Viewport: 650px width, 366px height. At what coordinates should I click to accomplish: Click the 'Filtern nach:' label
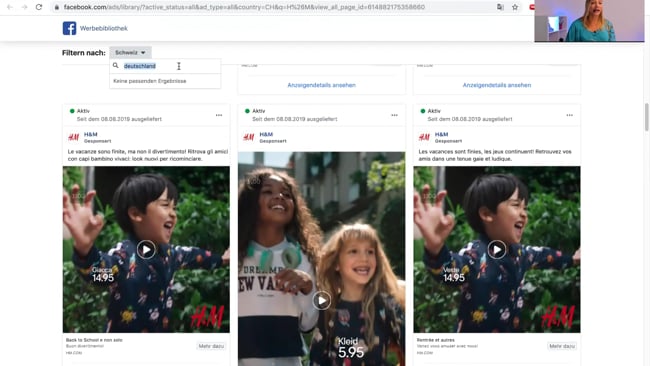pyautogui.click(x=84, y=53)
